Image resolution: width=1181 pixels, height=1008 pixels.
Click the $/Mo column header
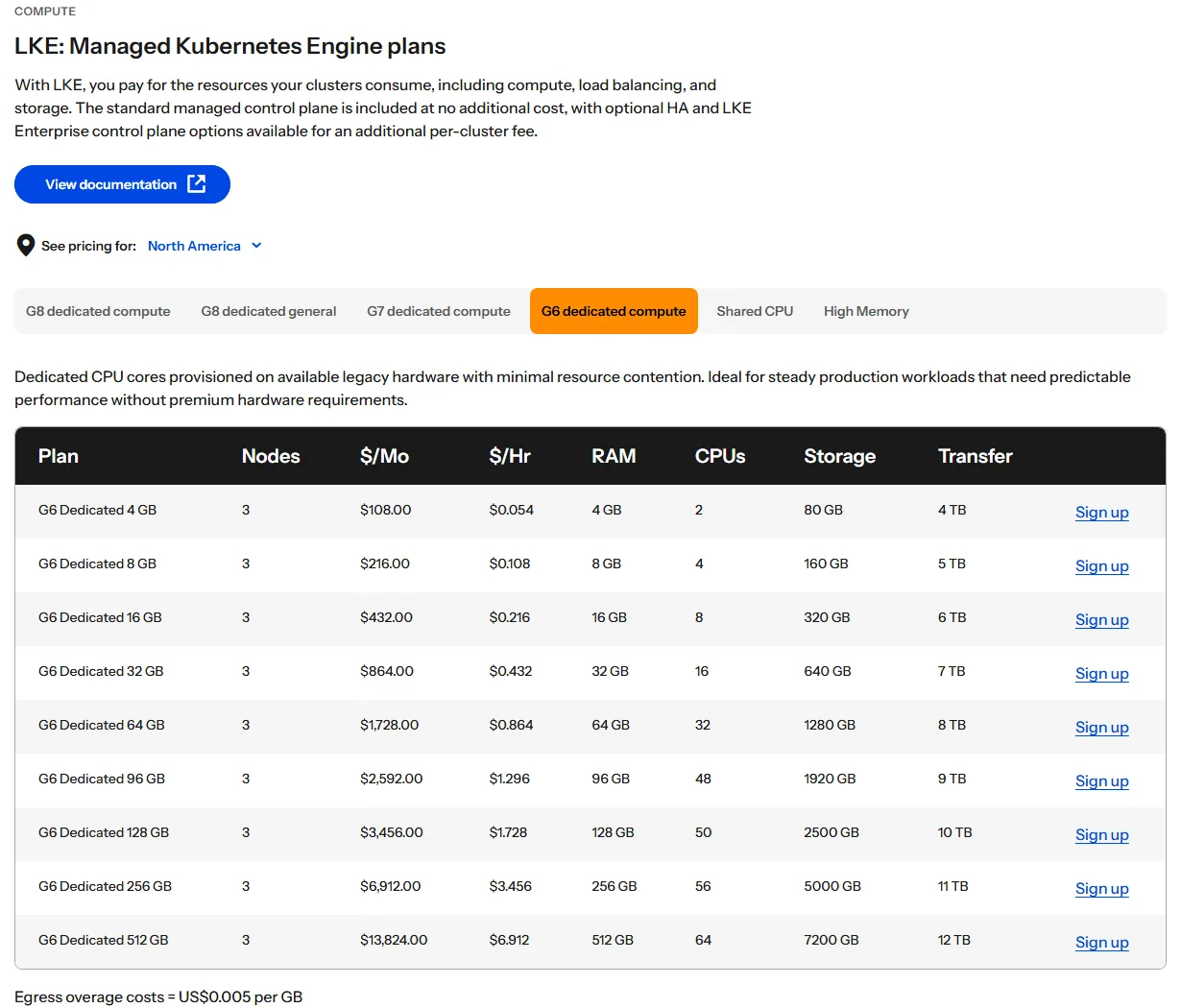[384, 456]
